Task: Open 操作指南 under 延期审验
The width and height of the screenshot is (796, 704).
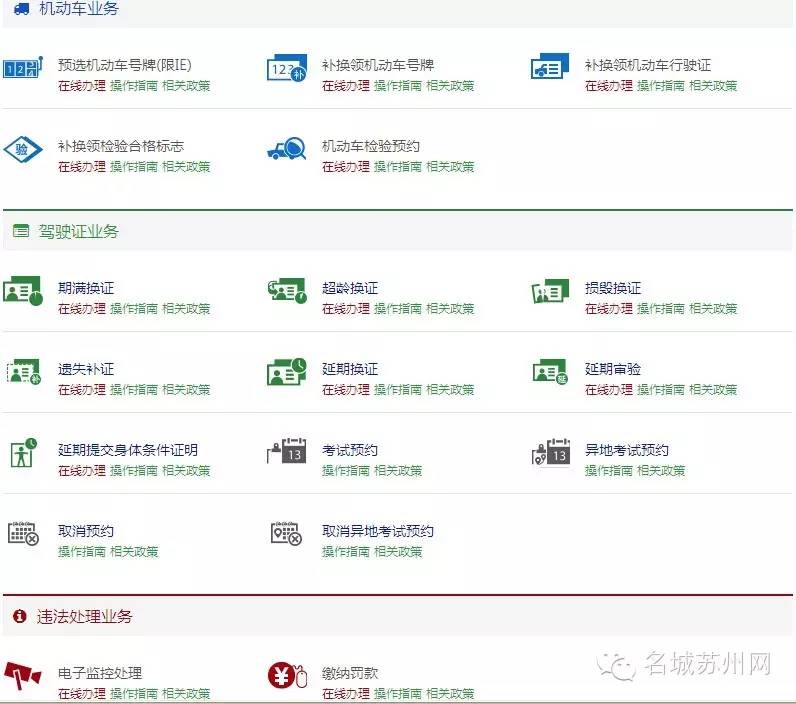Action: 660,390
